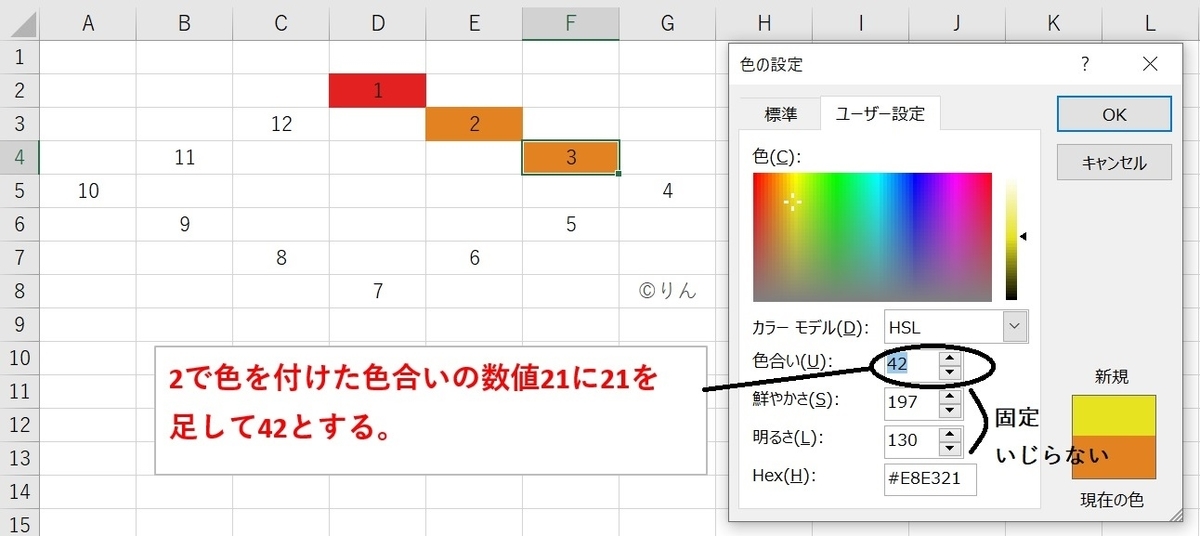The image size is (1200, 536).
Task: Select cell C3 containing 12
Action: click(x=281, y=124)
